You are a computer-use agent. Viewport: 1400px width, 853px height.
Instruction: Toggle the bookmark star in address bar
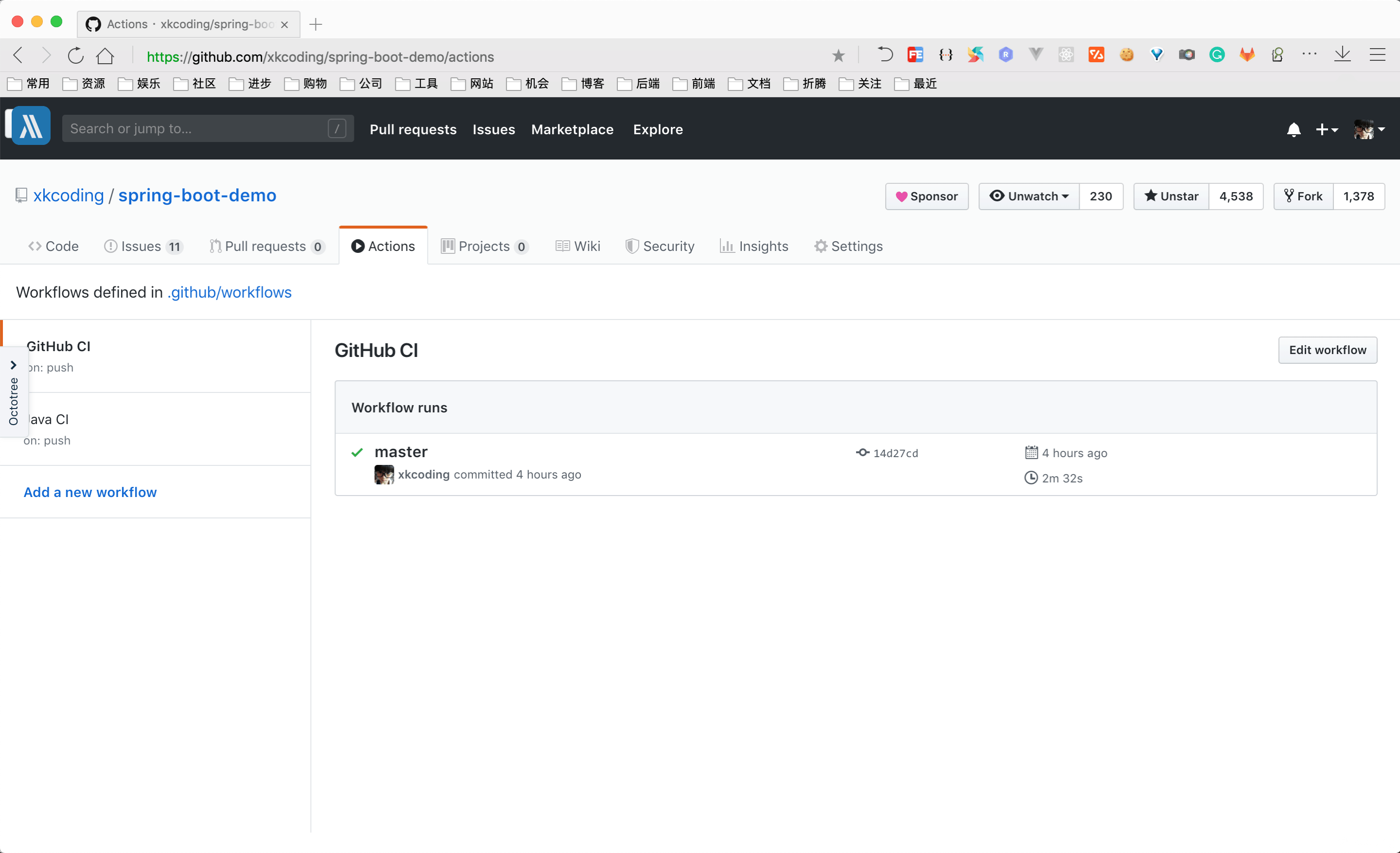pyautogui.click(x=838, y=55)
